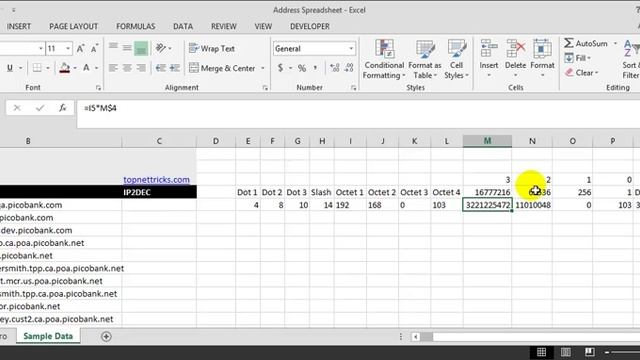This screenshot has width=640, height=360.
Task: Increase decimal places
Action: point(335,68)
